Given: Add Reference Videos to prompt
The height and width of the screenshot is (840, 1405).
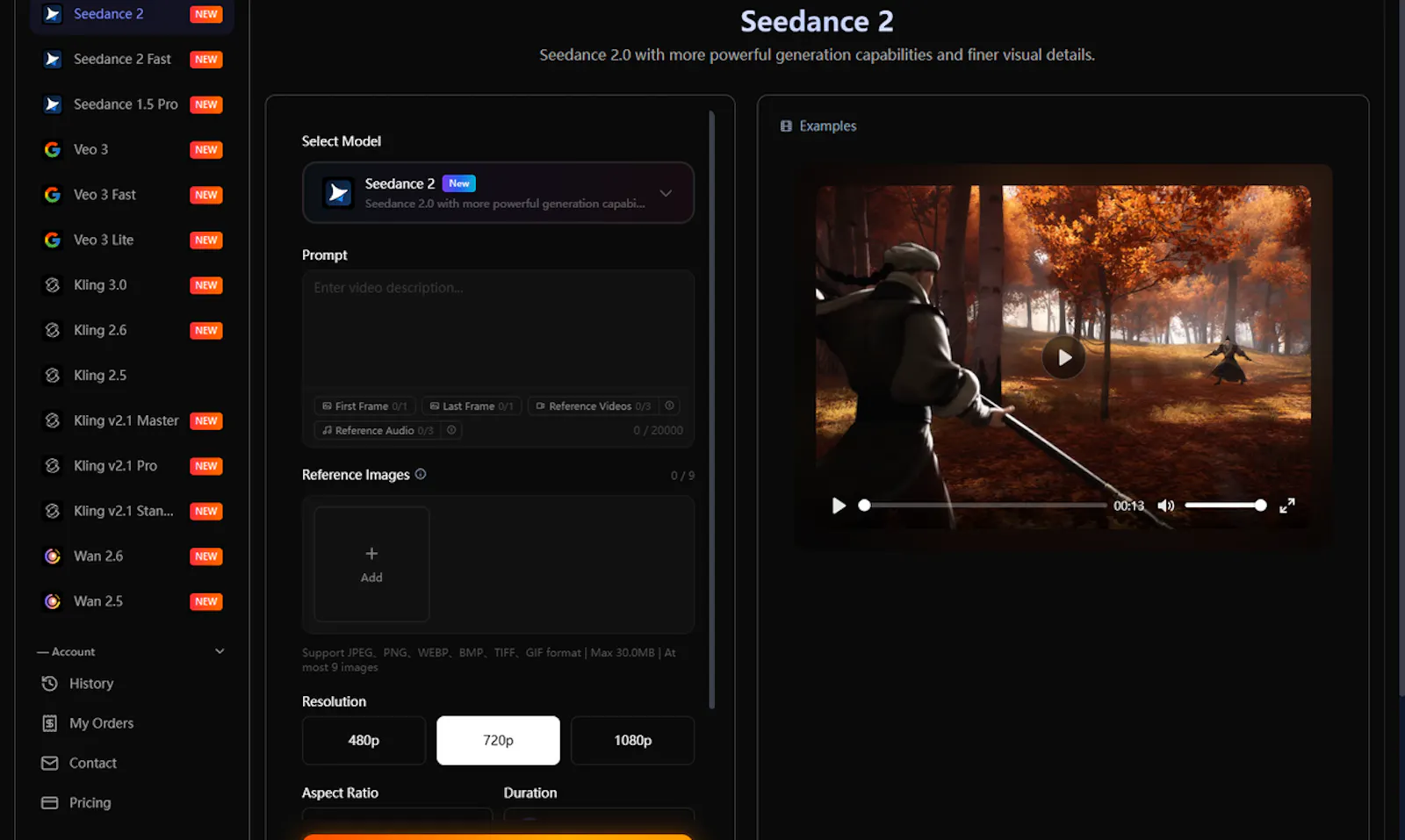Looking at the screenshot, I should [x=594, y=406].
